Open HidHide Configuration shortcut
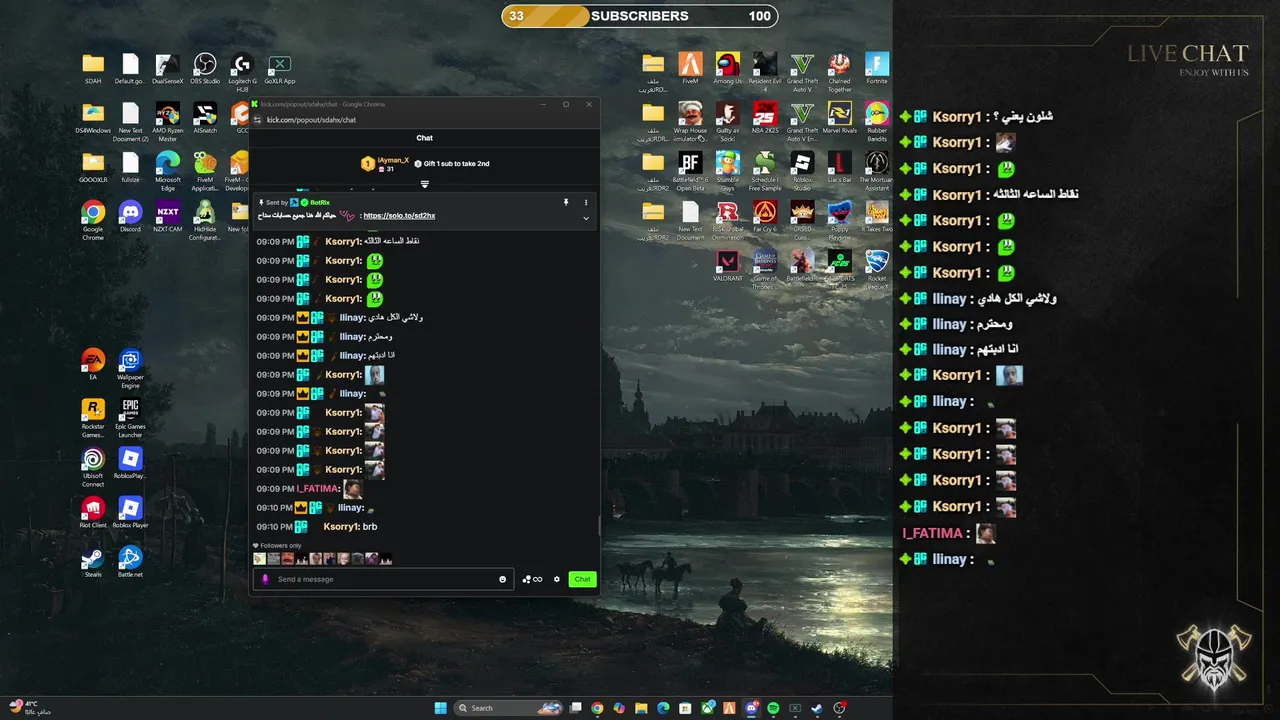The width and height of the screenshot is (1280, 720). point(205,220)
